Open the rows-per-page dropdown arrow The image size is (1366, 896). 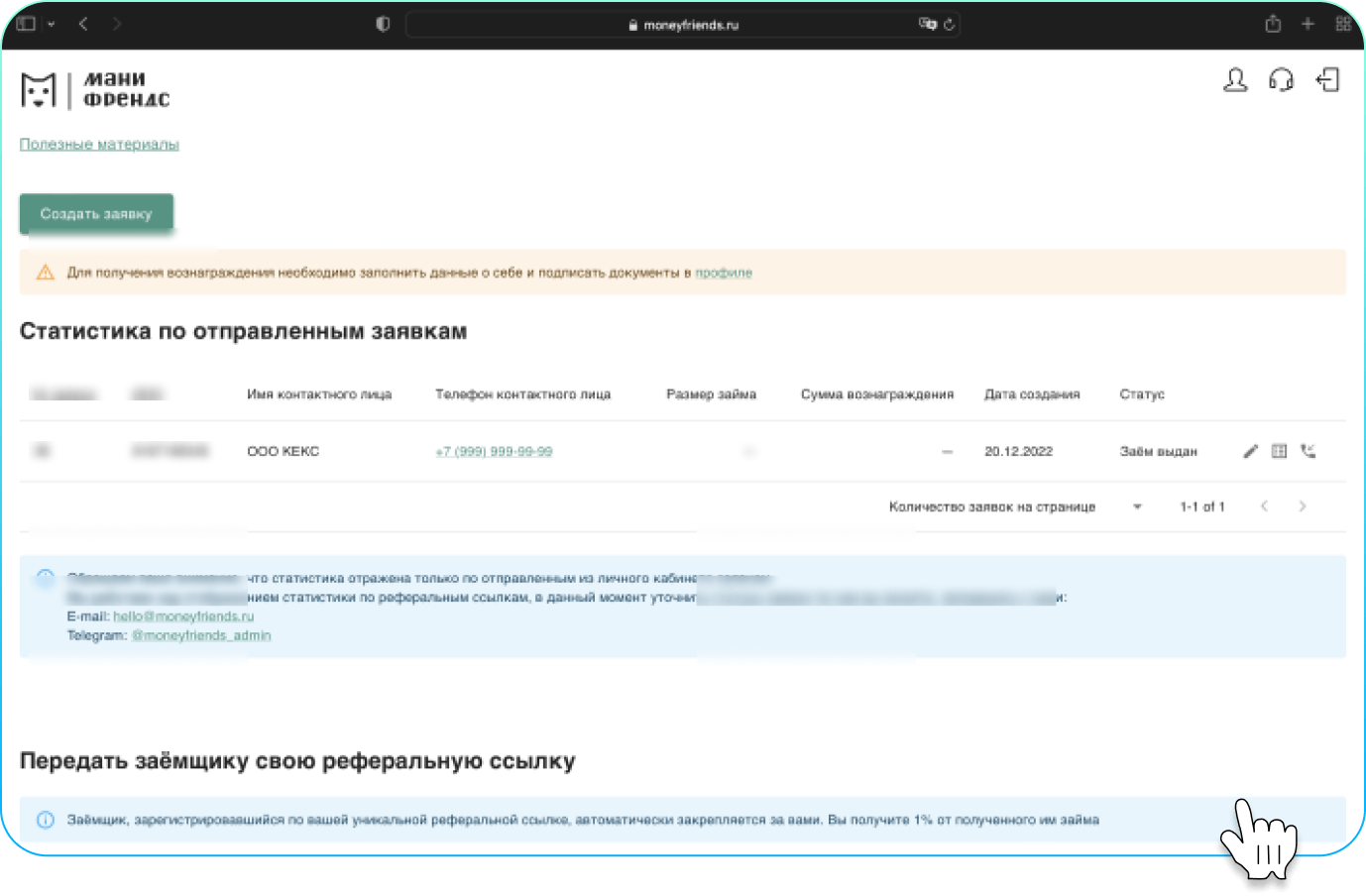tap(1137, 506)
